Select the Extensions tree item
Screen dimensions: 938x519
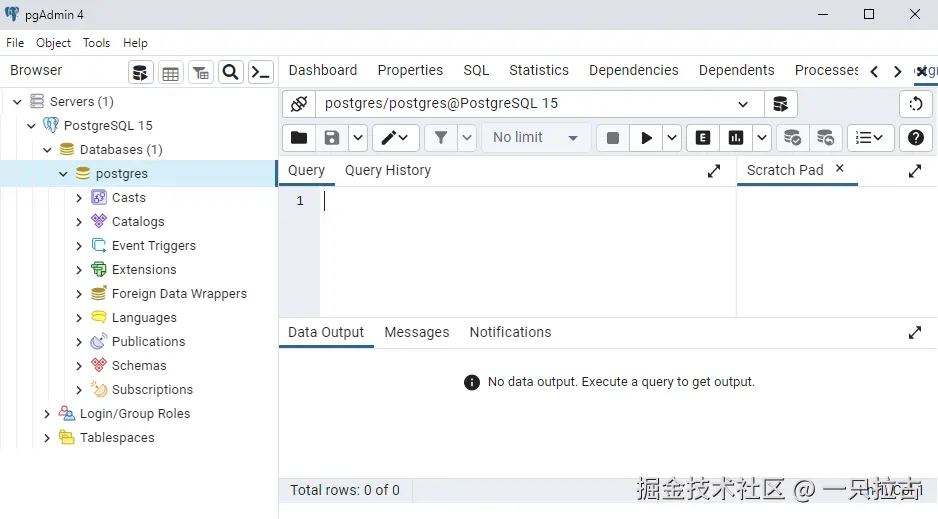pos(144,270)
